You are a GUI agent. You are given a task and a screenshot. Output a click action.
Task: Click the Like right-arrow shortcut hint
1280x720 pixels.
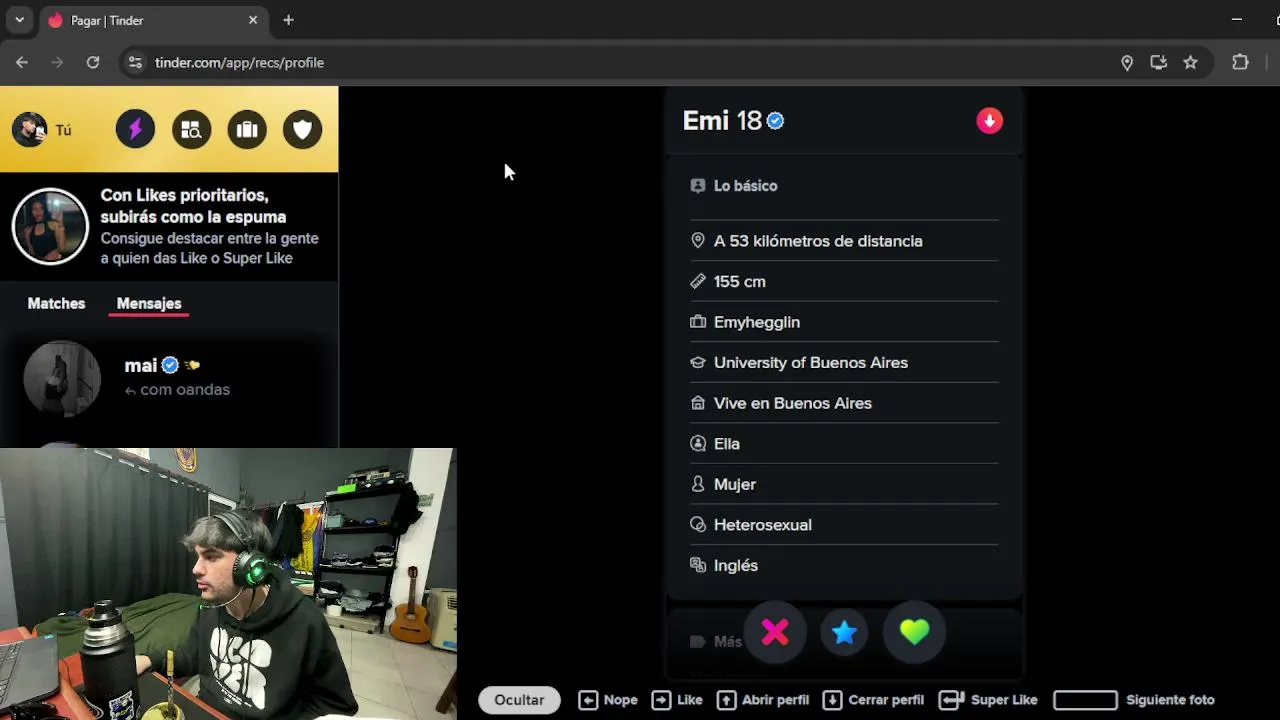677,700
